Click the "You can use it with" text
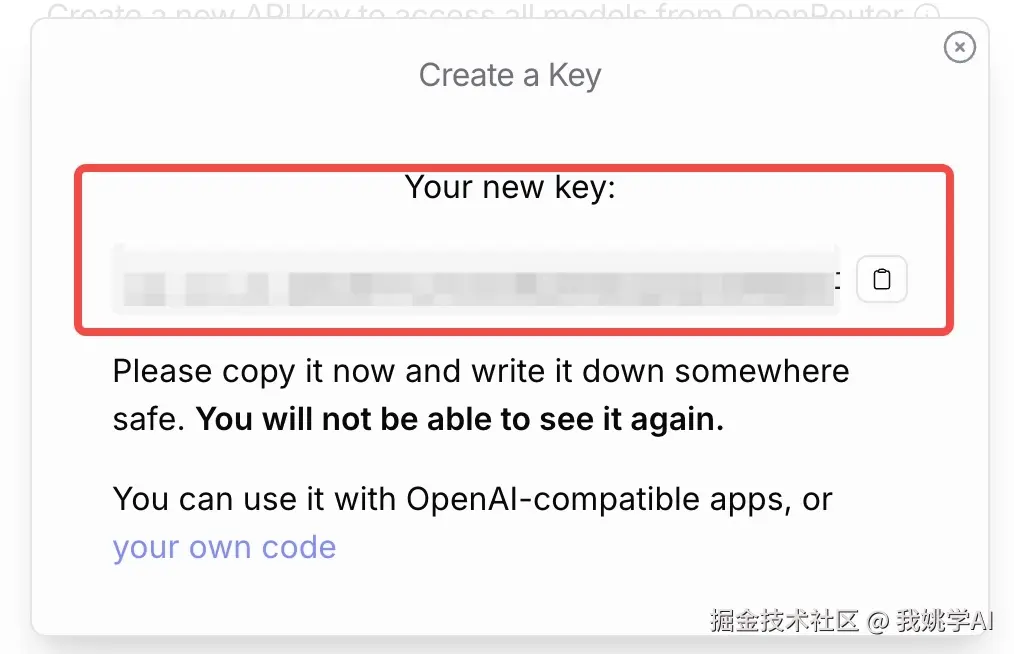 [256, 498]
